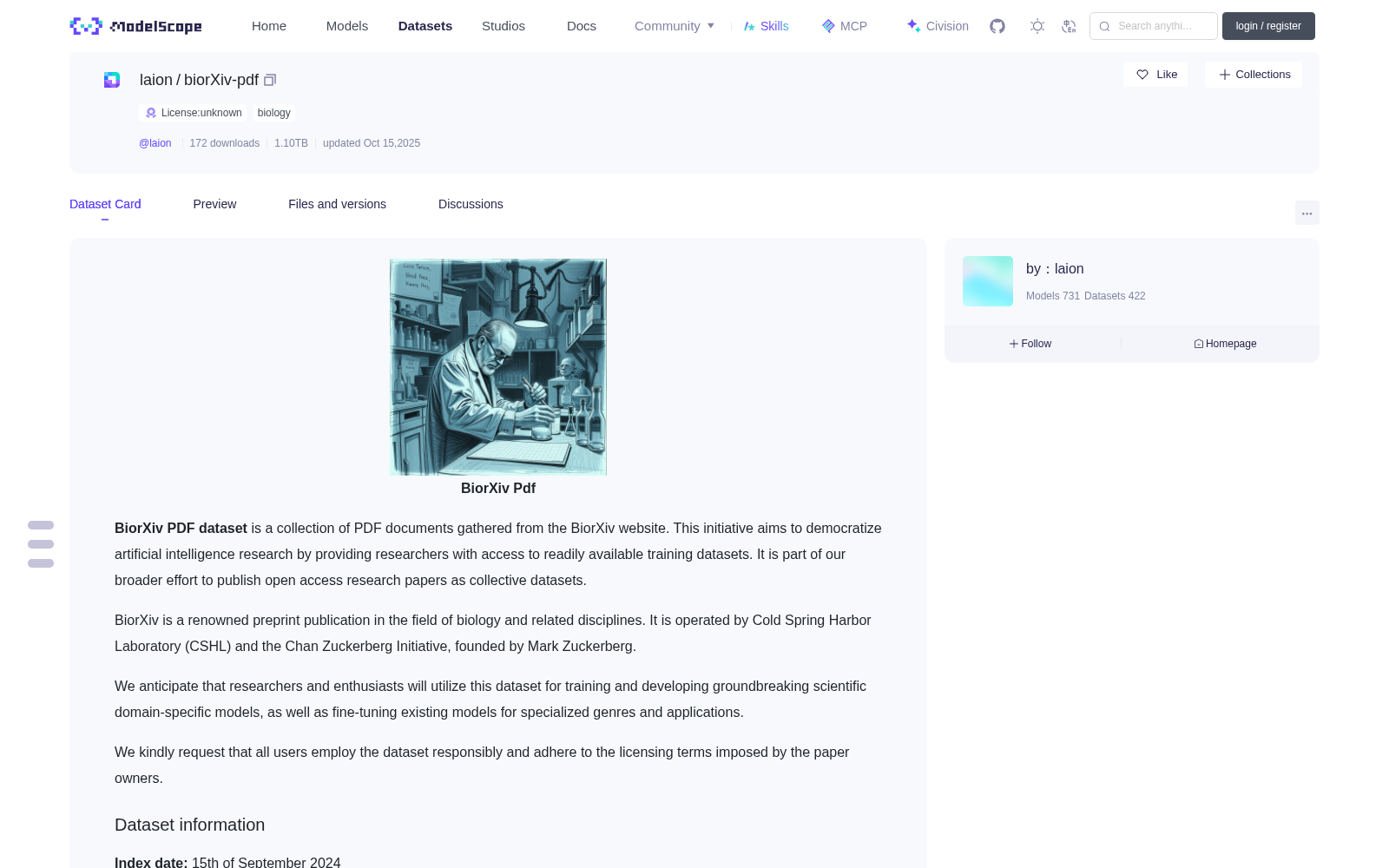The width and height of the screenshot is (1389, 868).
Task: Add dataset to Collections
Action: (1254, 75)
